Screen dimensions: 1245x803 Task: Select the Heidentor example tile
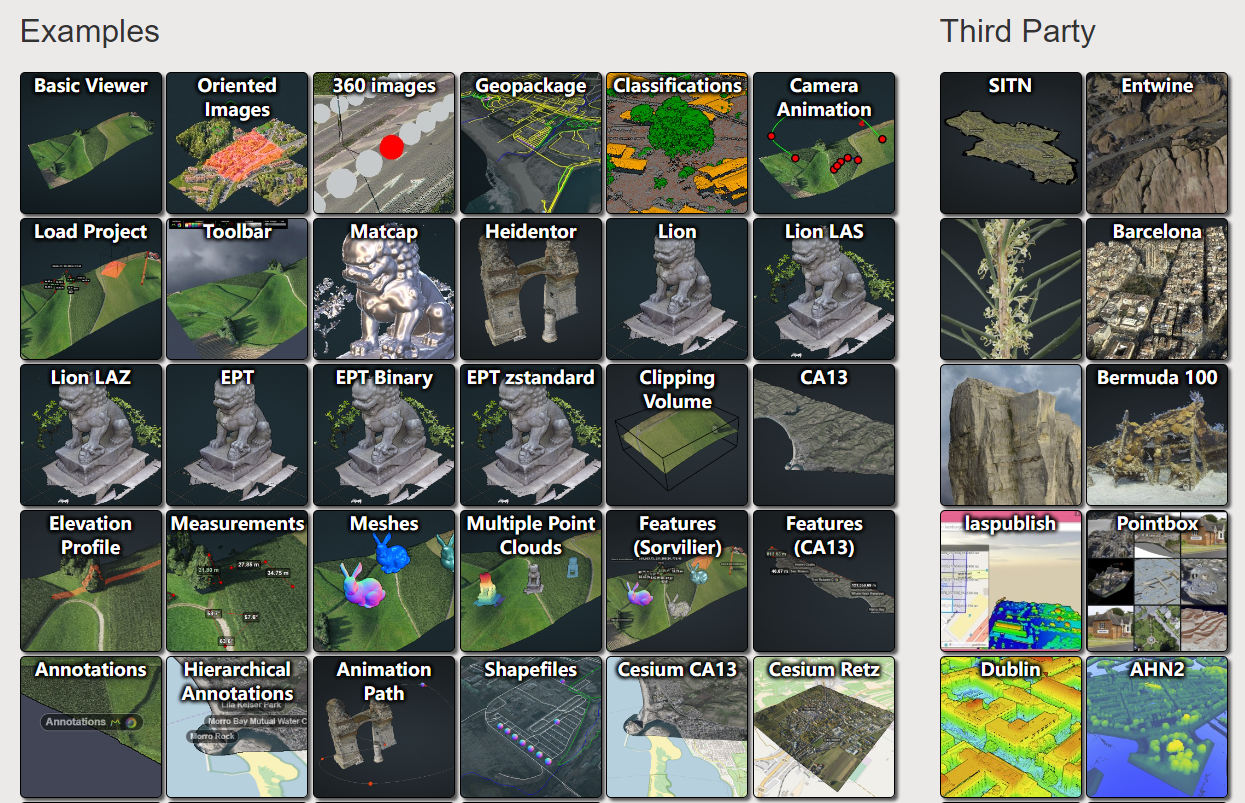coord(531,289)
